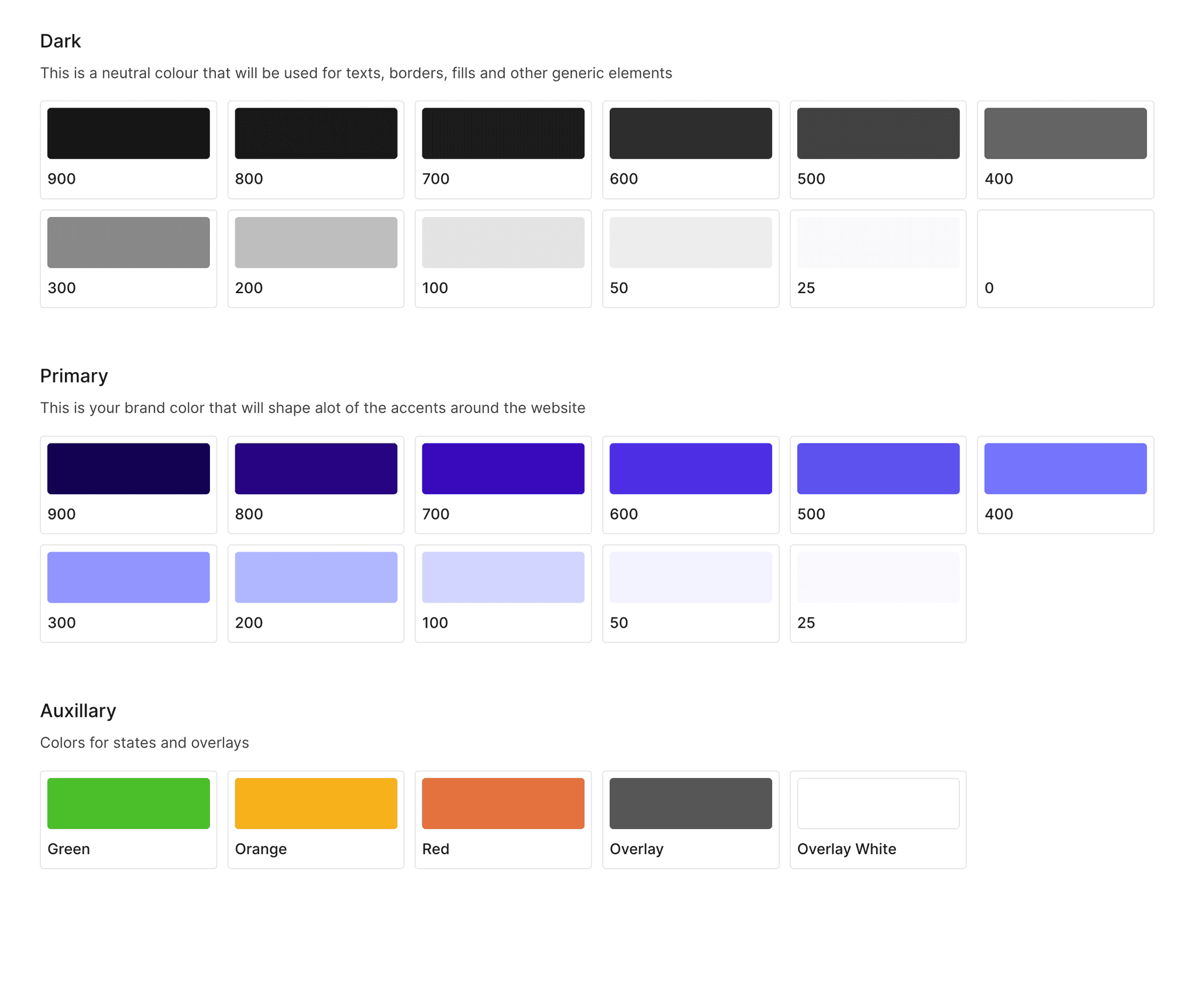The height and width of the screenshot is (1008, 1198).
Task: Click the Primary 300 lavender swatch
Action: [x=128, y=577]
